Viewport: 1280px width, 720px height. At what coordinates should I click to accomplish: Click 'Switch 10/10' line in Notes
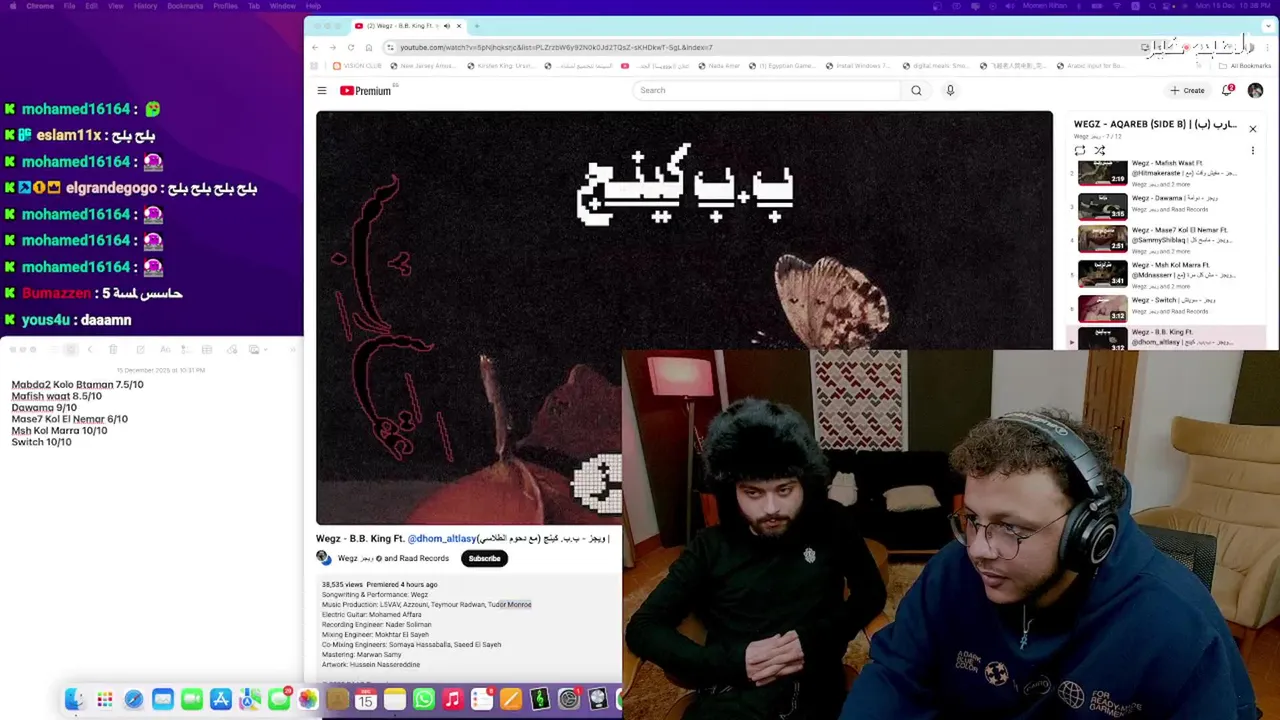pos(41,442)
